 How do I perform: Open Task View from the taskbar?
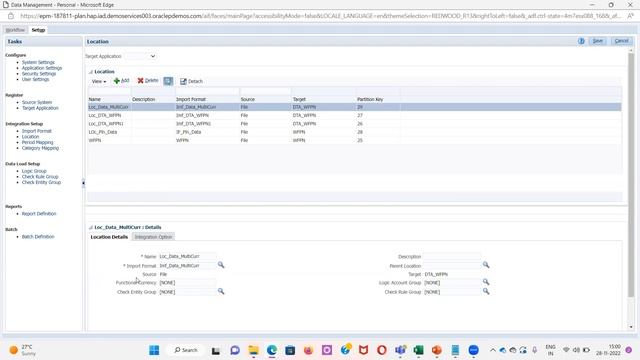tap(216, 350)
